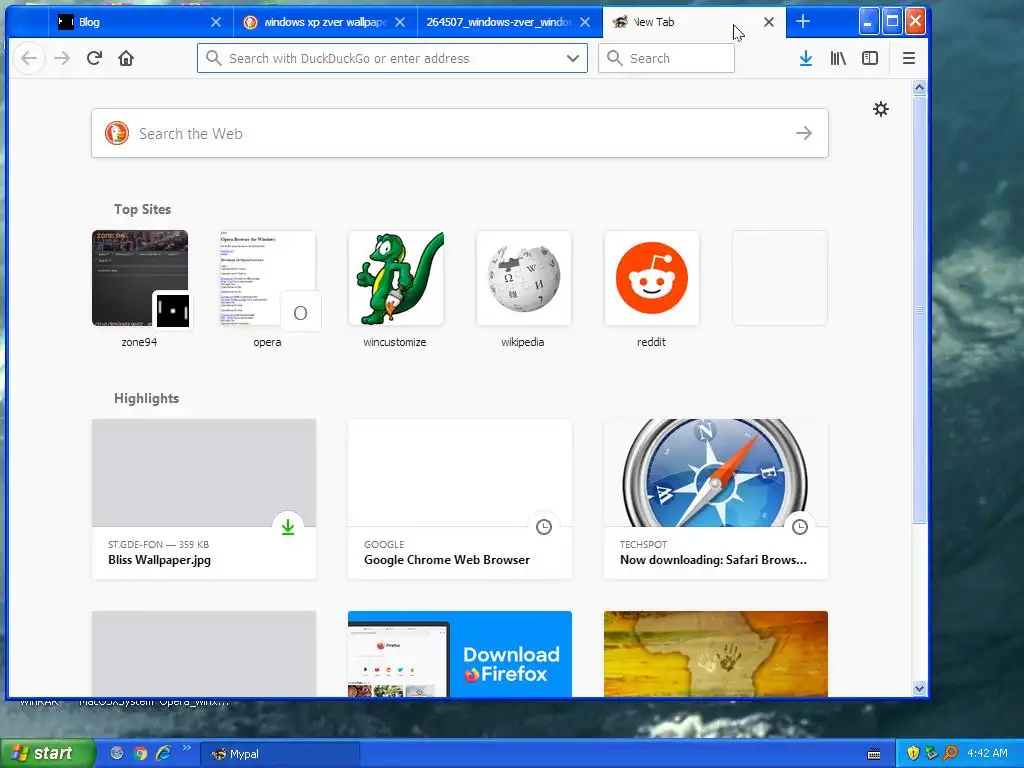Open the Bliss Wallpaper.jpg download highlight
The width and height of the screenshot is (1024, 768).
click(x=204, y=499)
